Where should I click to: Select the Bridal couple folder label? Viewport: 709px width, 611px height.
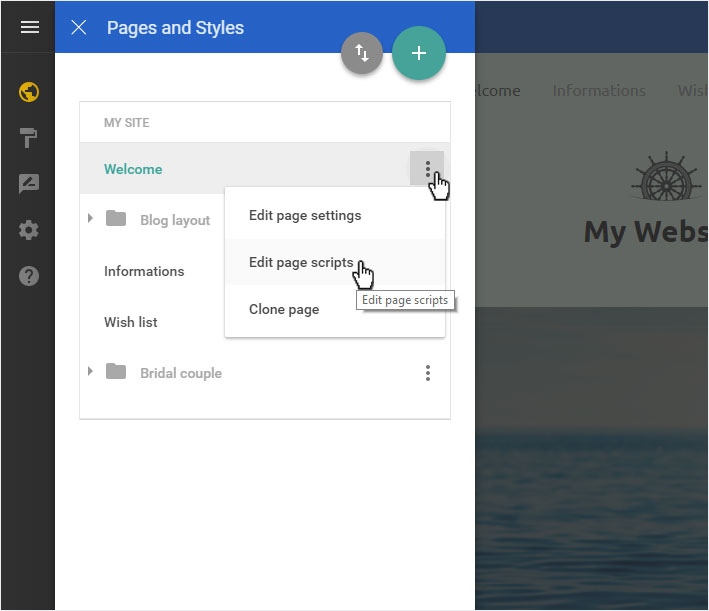181,373
